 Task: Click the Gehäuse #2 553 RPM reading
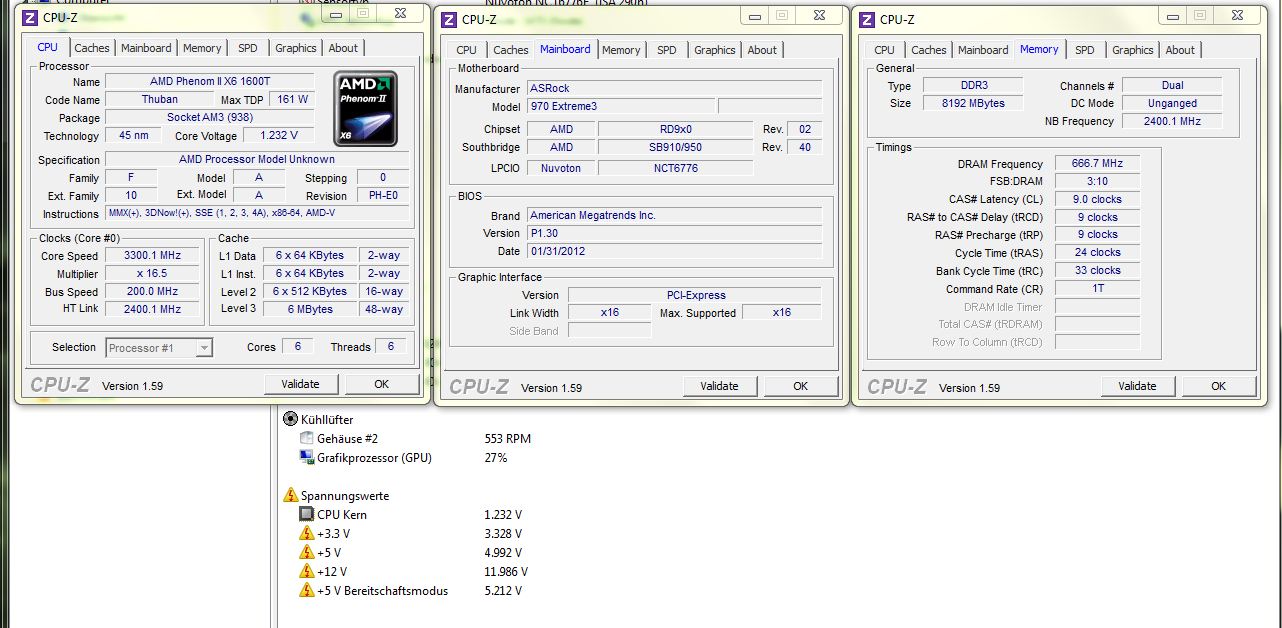pyautogui.click(x=508, y=438)
